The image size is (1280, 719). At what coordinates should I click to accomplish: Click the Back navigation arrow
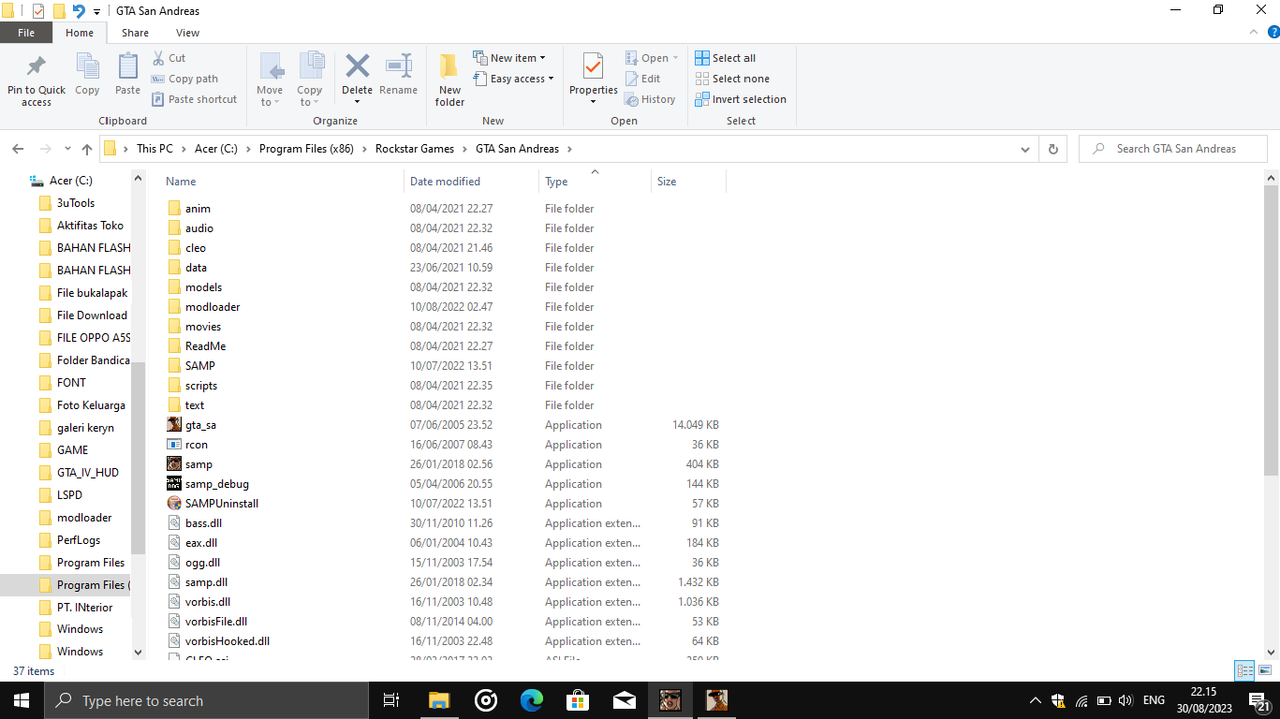pos(18,149)
